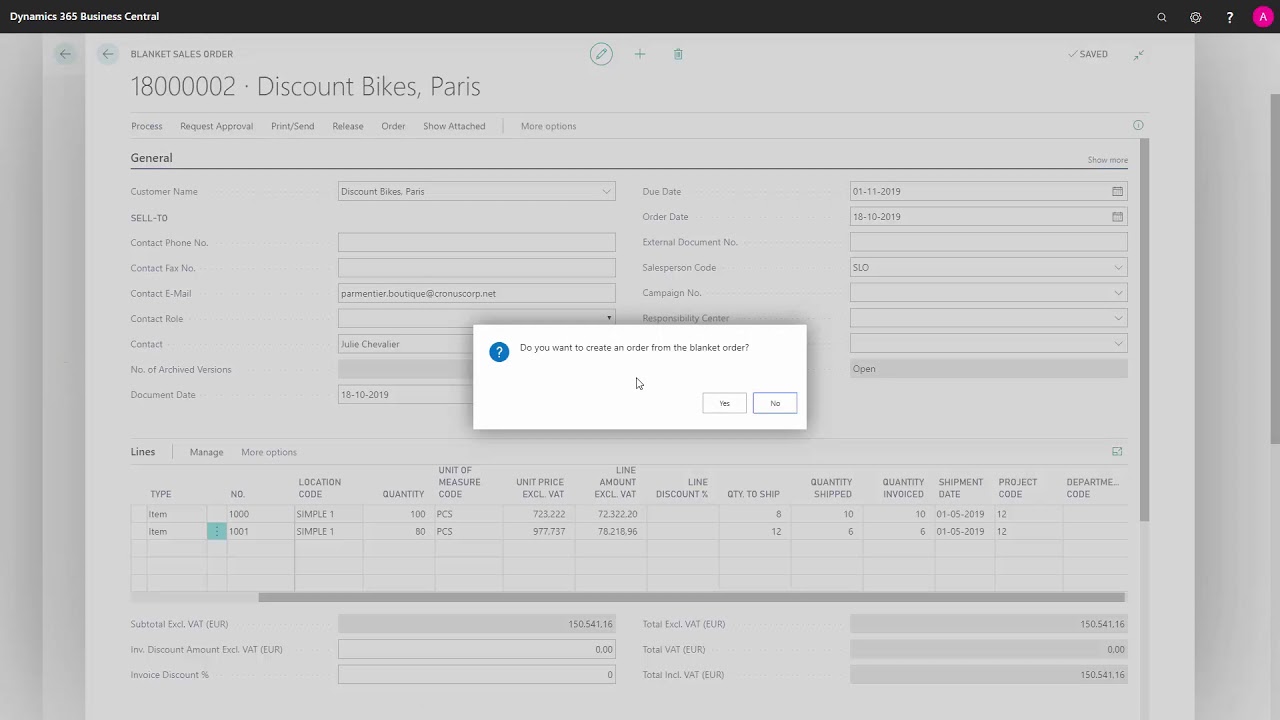This screenshot has height=720, width=1280.
Task: Click the Shipment Date column header
Action: coord(961,488)
